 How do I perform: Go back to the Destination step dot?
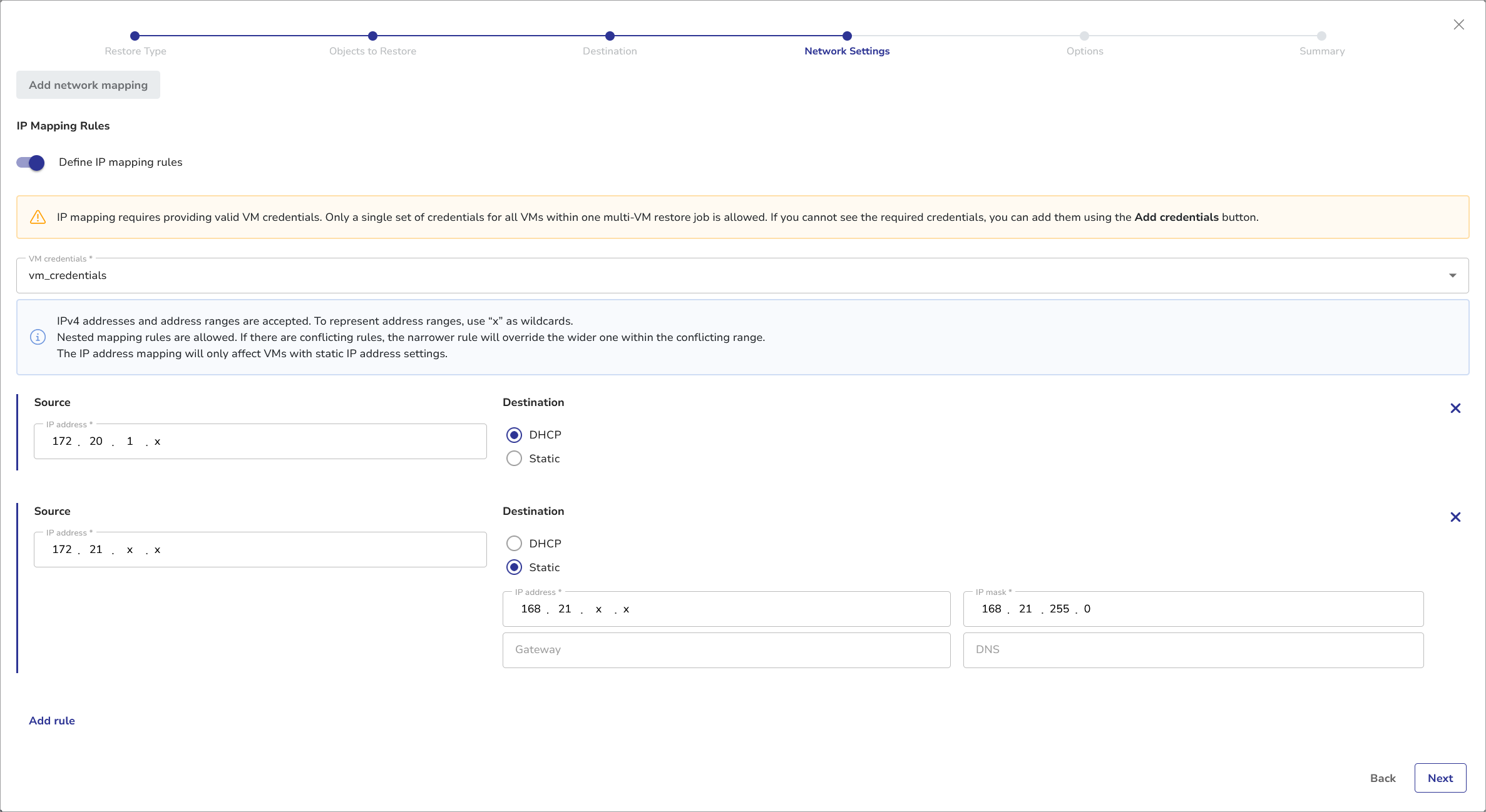[x=610, y=36]
